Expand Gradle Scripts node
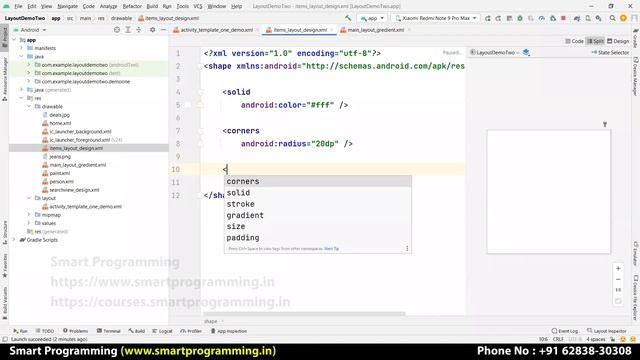The height and width of the screenshot is (360, 640). (14, 240)
